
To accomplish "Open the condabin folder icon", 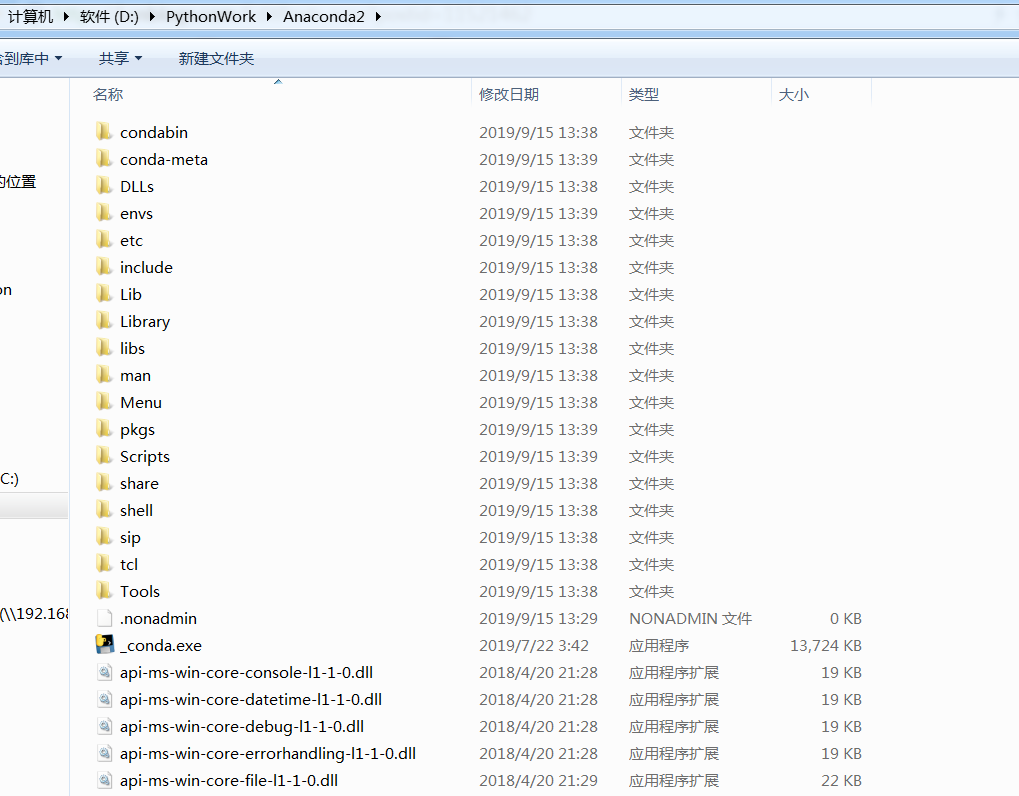I will (x=104, y=132).
